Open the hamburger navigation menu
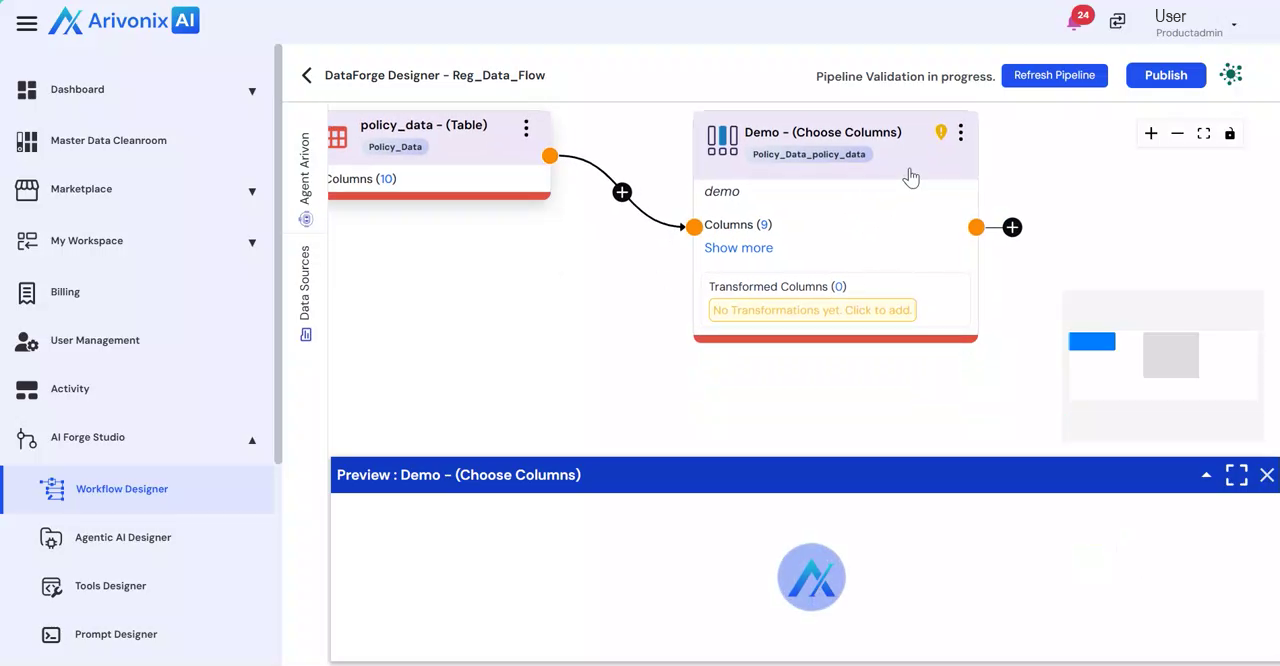 (x=27, y=23)
